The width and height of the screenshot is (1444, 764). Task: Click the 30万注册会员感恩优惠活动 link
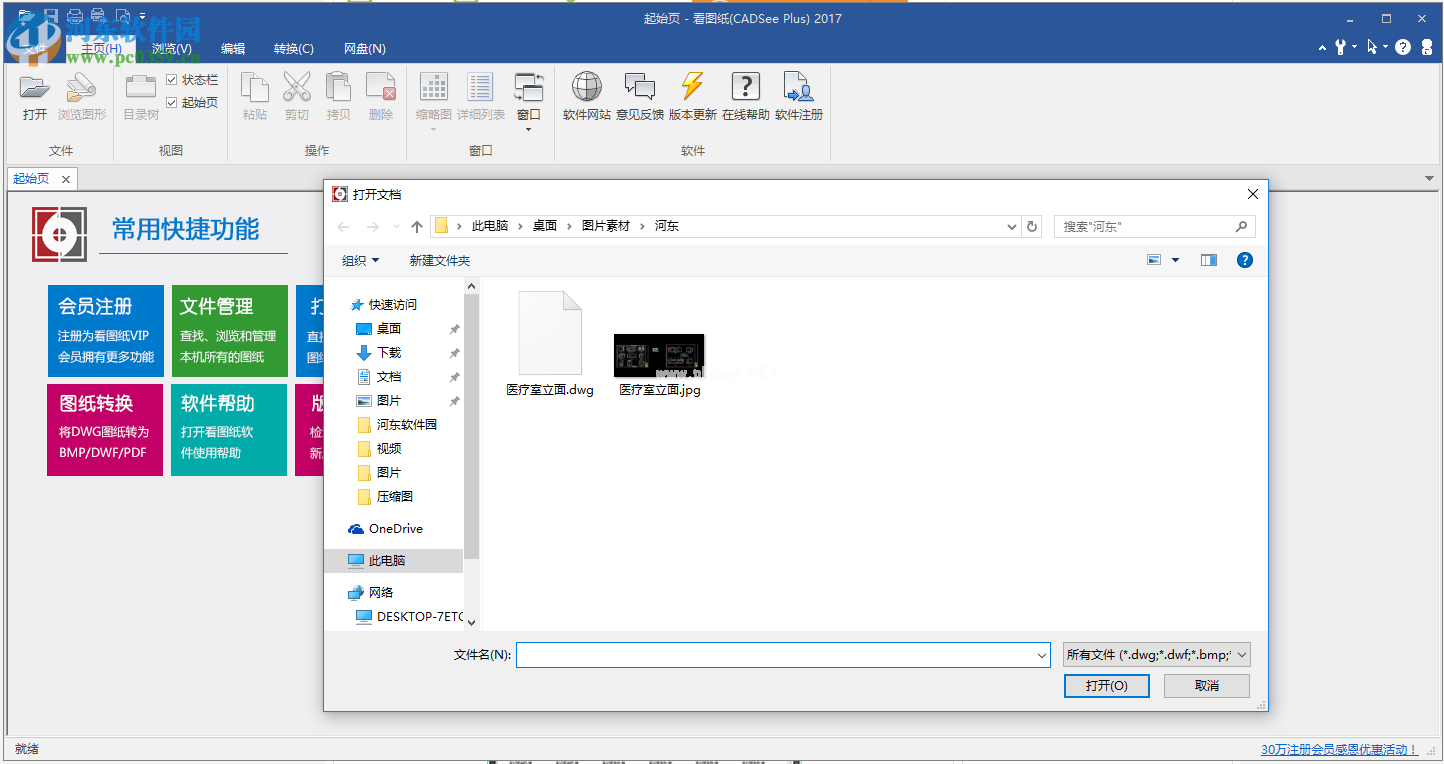[x=1339, y=750]
